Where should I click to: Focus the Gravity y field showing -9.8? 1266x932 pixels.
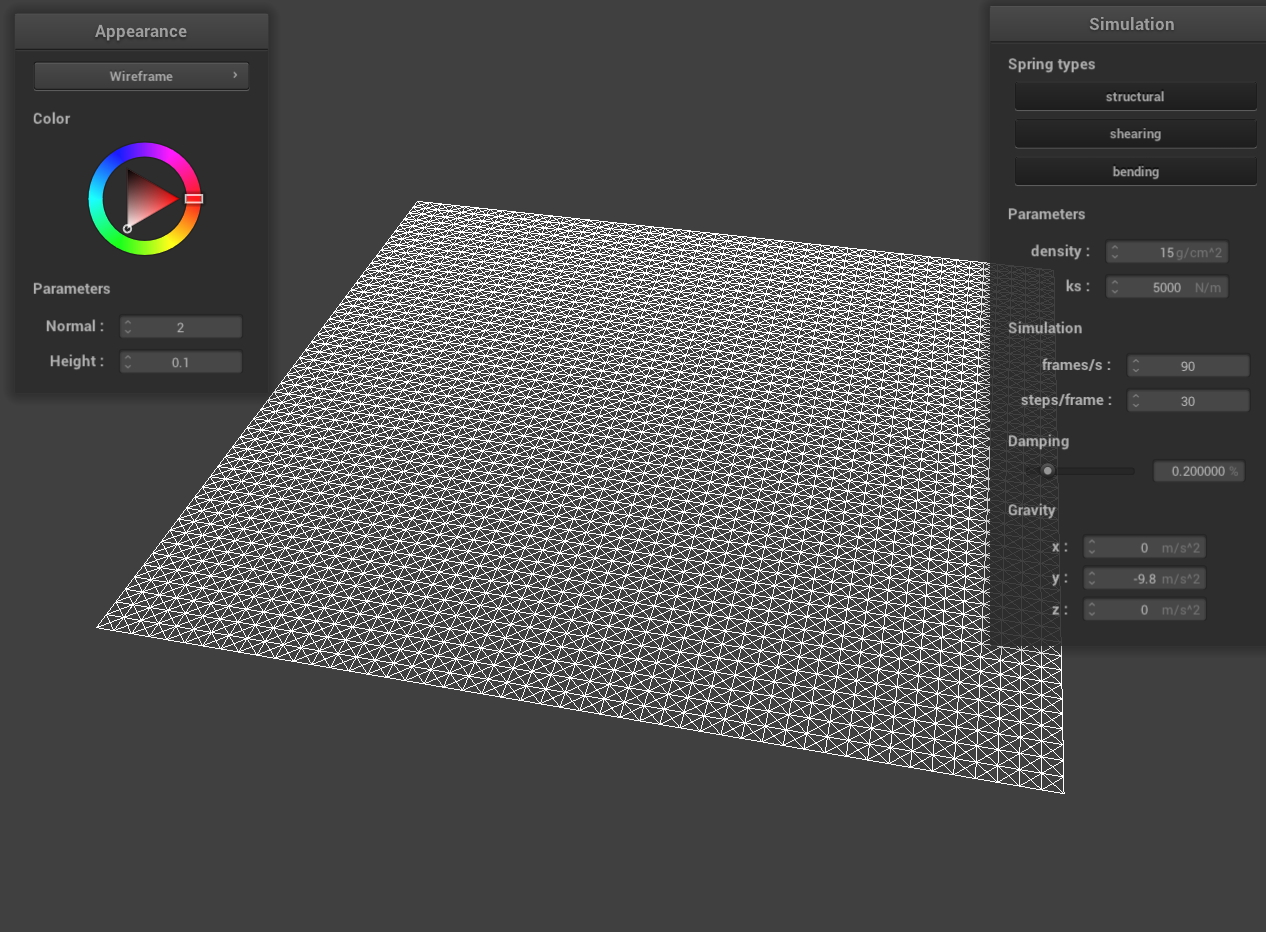(1145, 579)
